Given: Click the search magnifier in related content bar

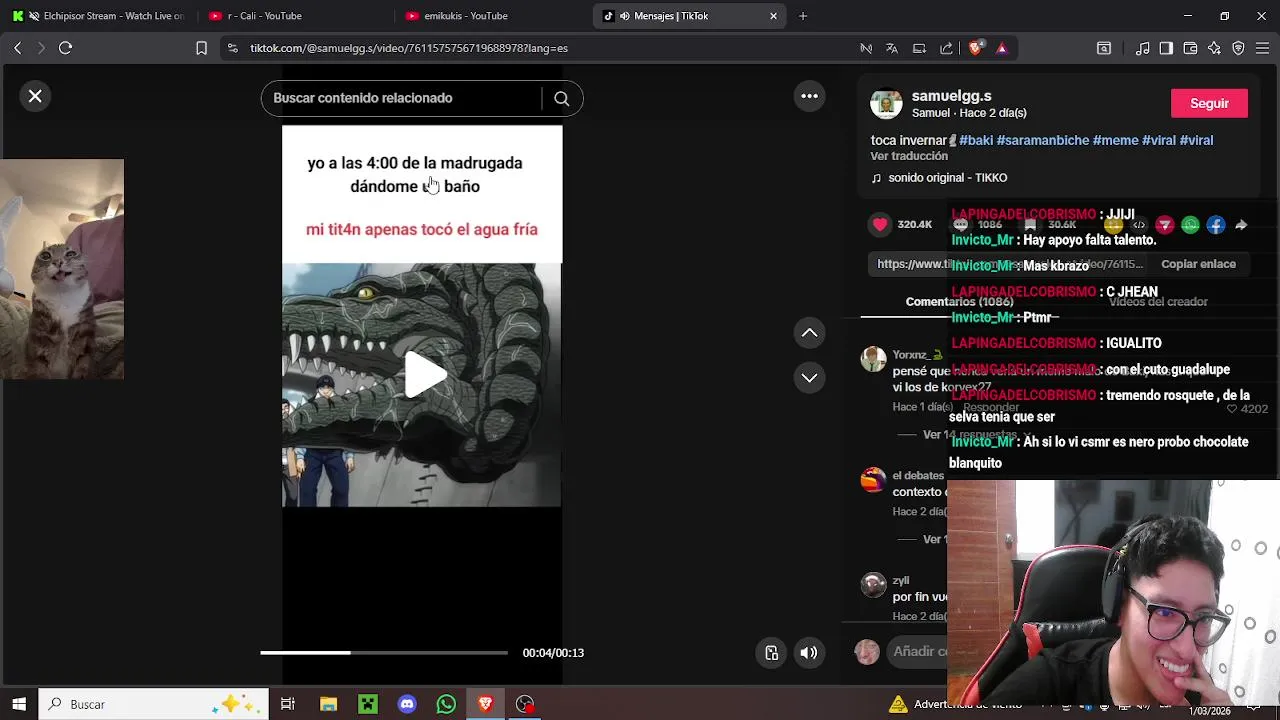Looking at the screenshot, I should 561,98.
